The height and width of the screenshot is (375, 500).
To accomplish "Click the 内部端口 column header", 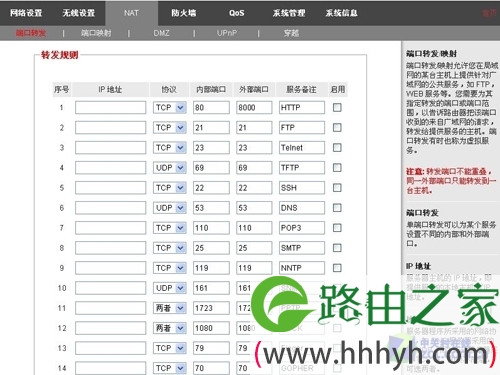I will (x=211, y=89).
